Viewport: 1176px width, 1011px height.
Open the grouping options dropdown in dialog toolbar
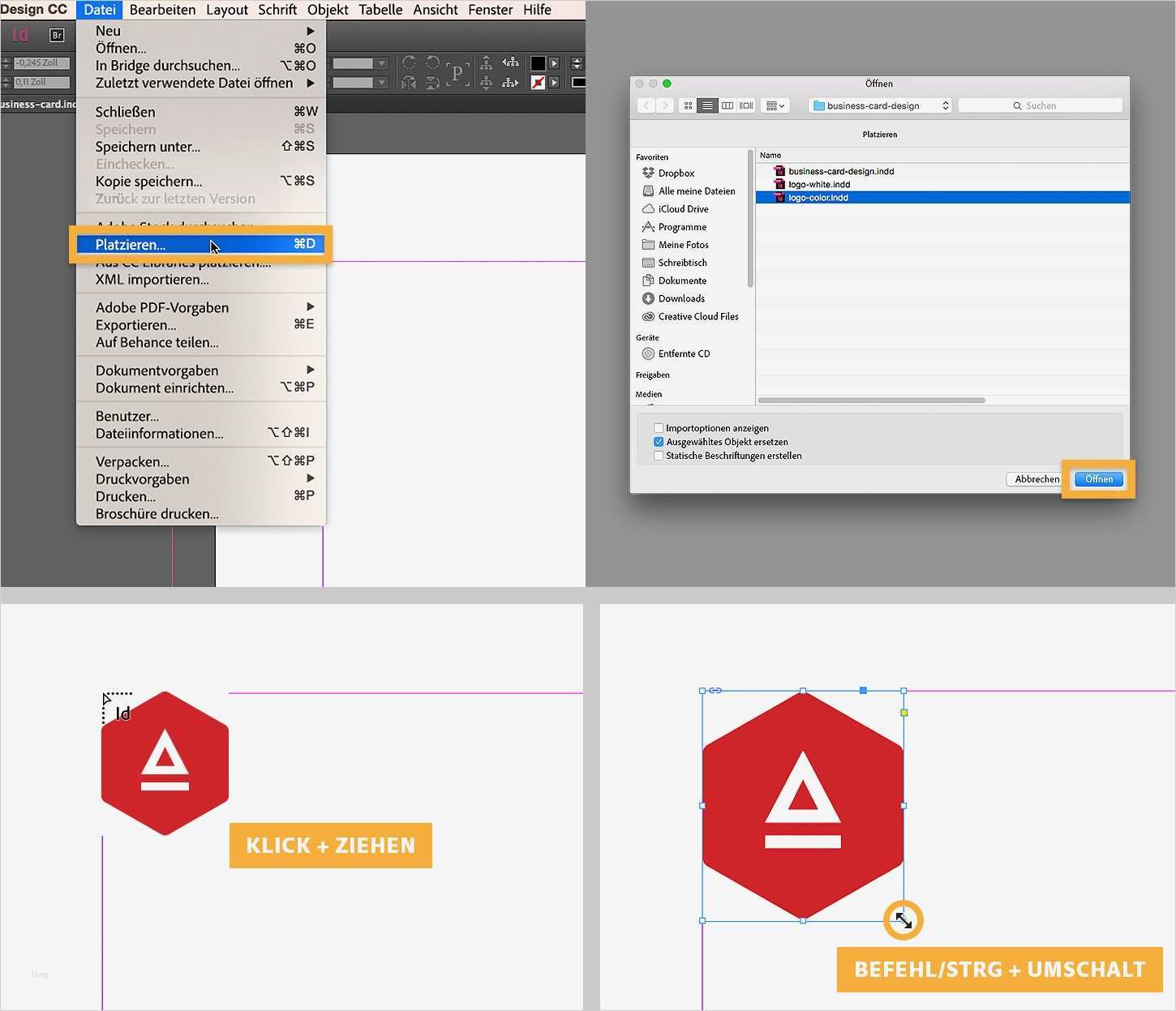[x=775, y=105]
